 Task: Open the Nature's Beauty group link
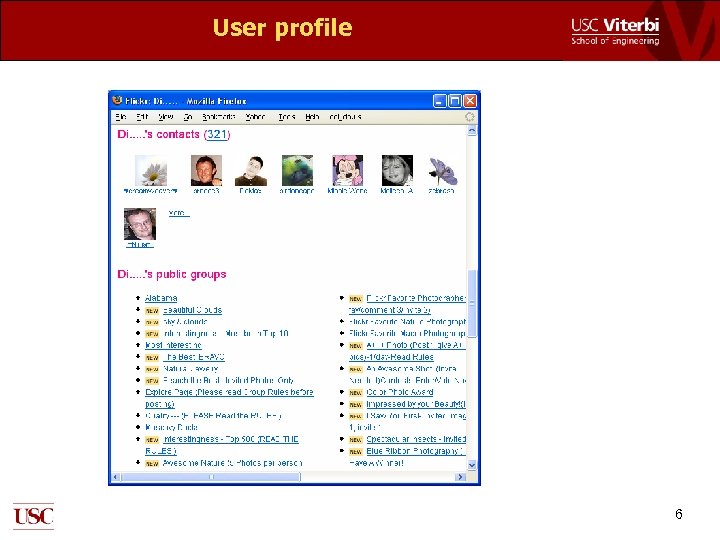191,369
